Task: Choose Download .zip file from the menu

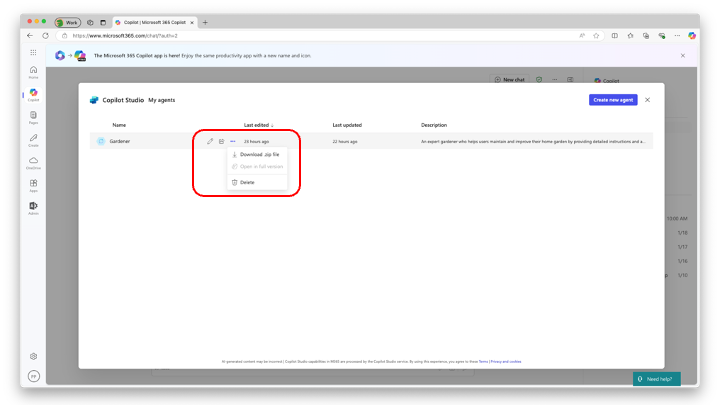Action: tap(257, 154)
